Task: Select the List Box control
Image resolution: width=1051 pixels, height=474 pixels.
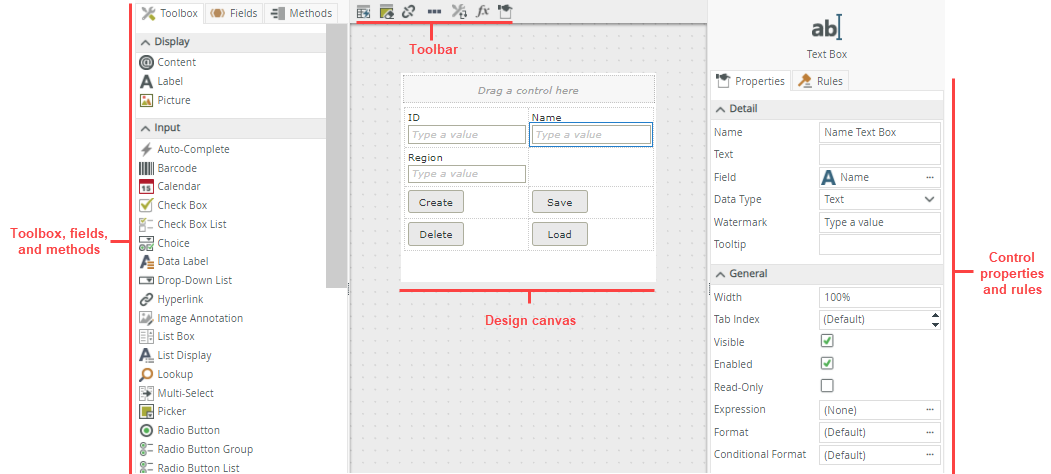Action: pos(167,336)
